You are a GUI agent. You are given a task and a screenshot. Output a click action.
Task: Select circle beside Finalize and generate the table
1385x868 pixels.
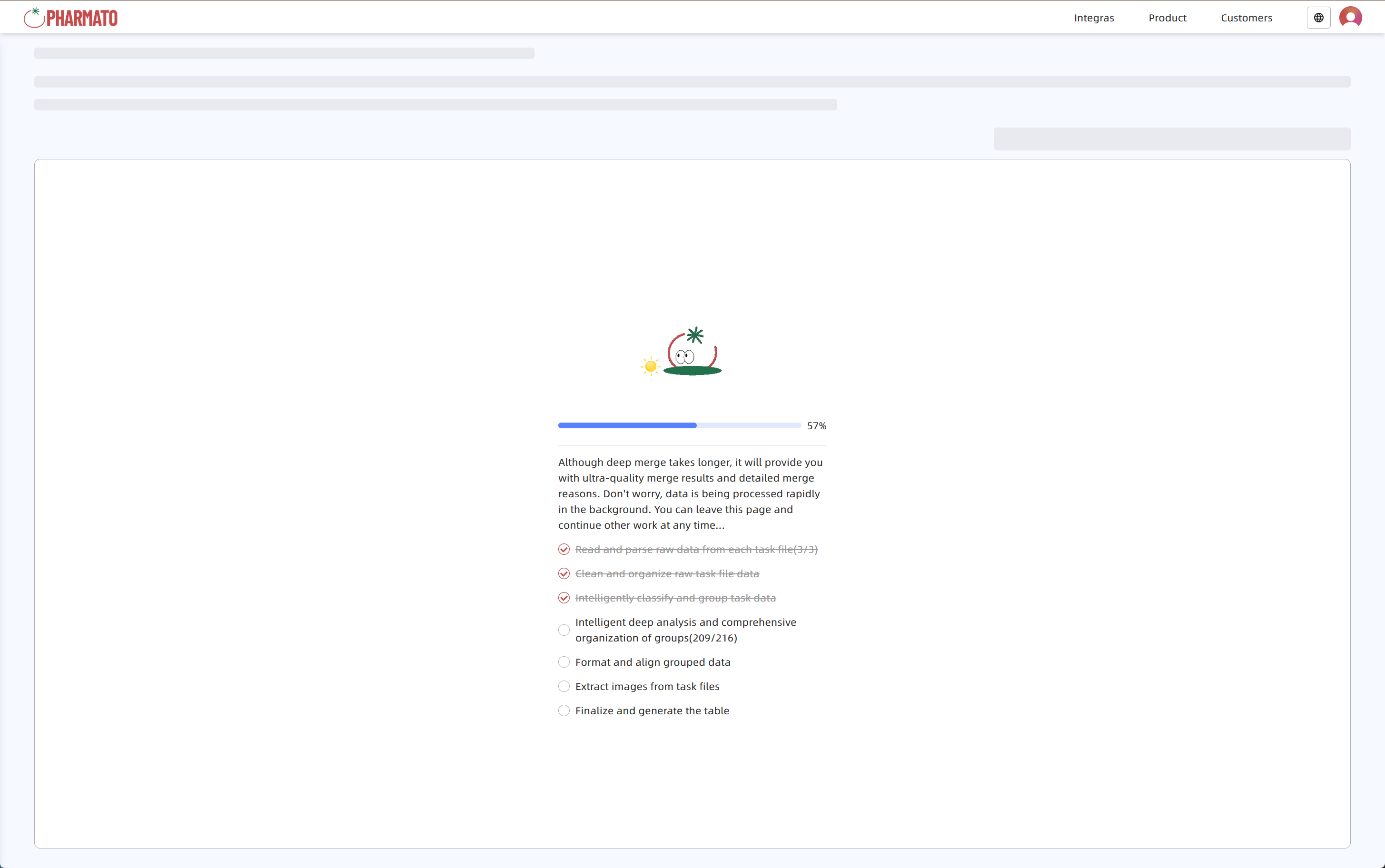tap(564, 710)
